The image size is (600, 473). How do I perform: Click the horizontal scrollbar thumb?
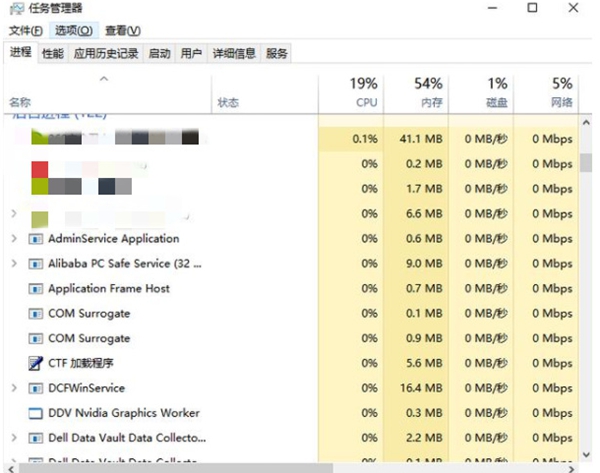pos(176,468)
